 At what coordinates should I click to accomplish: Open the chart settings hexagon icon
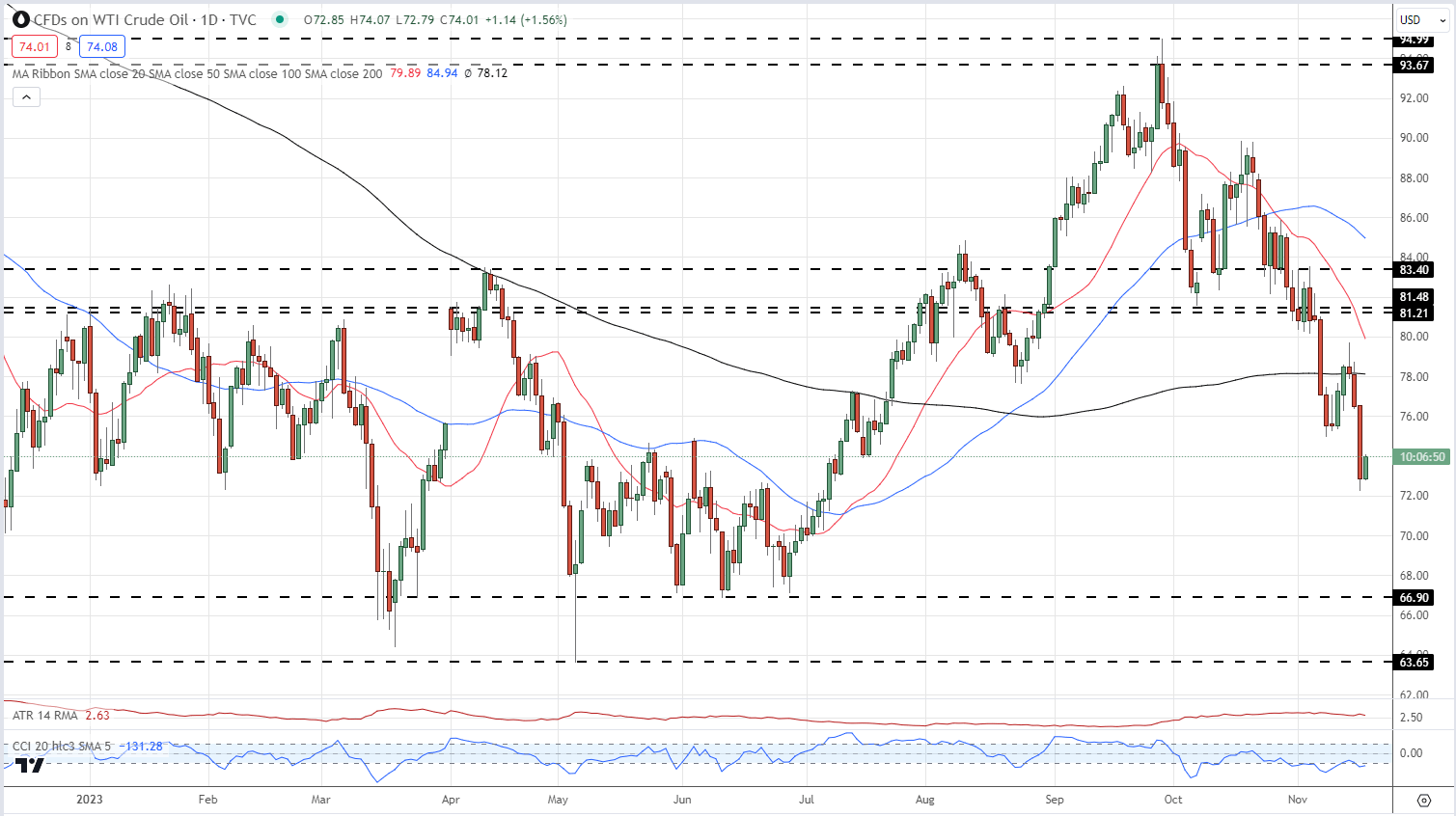[x=1424, y=800]
